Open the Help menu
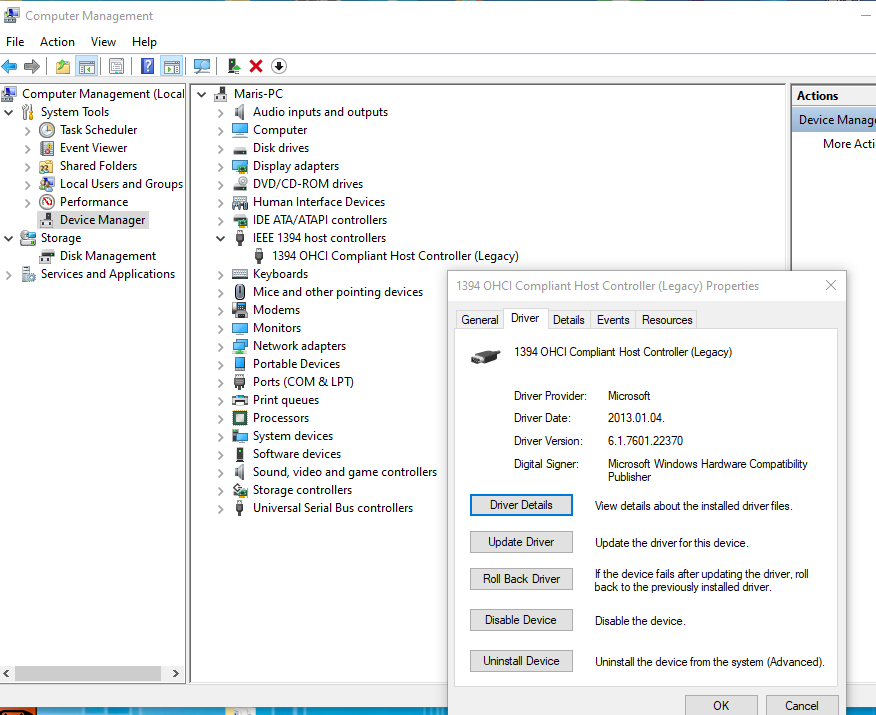The width and height of the screenshot is (876, 715). pyautogui.click(x=144, y=42)
